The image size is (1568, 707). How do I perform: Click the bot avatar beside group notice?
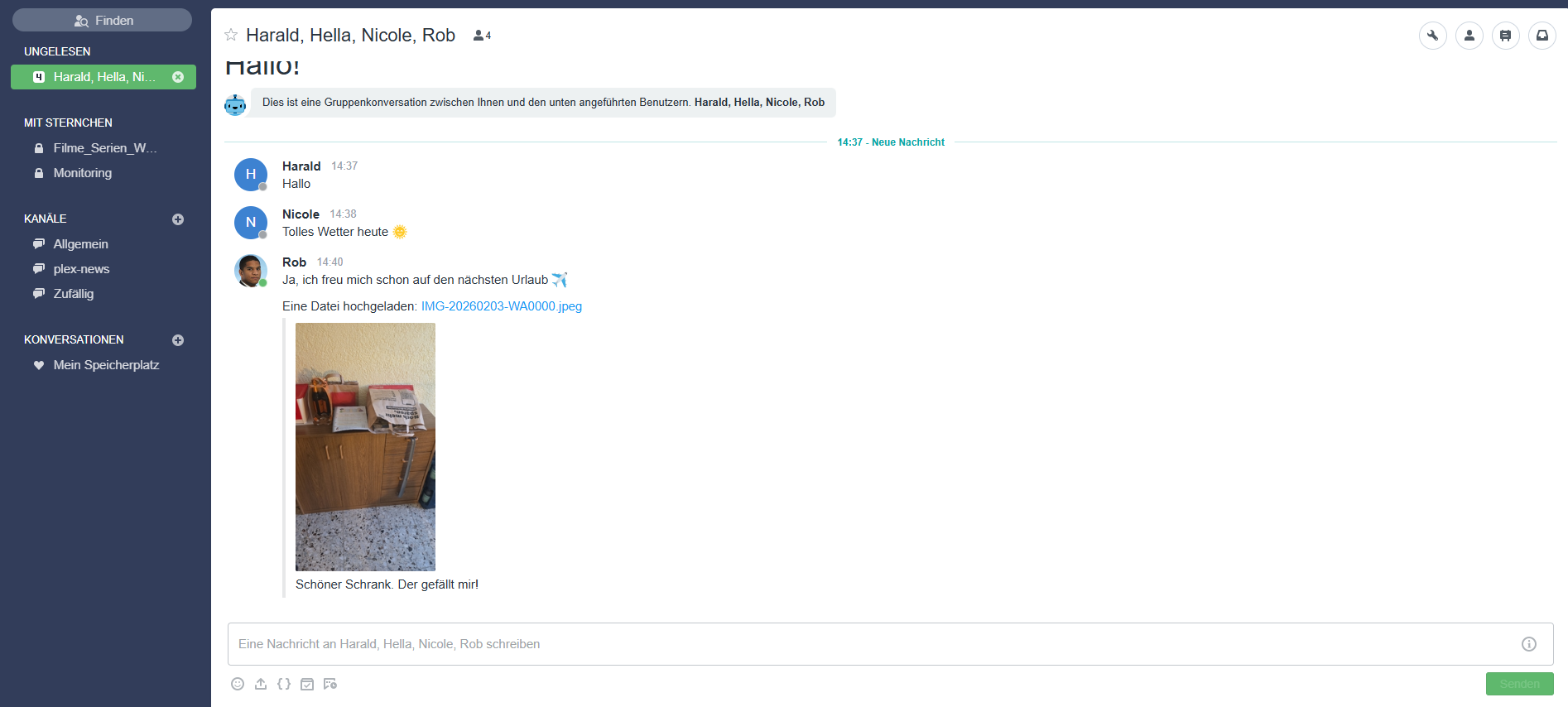[235, 104]
